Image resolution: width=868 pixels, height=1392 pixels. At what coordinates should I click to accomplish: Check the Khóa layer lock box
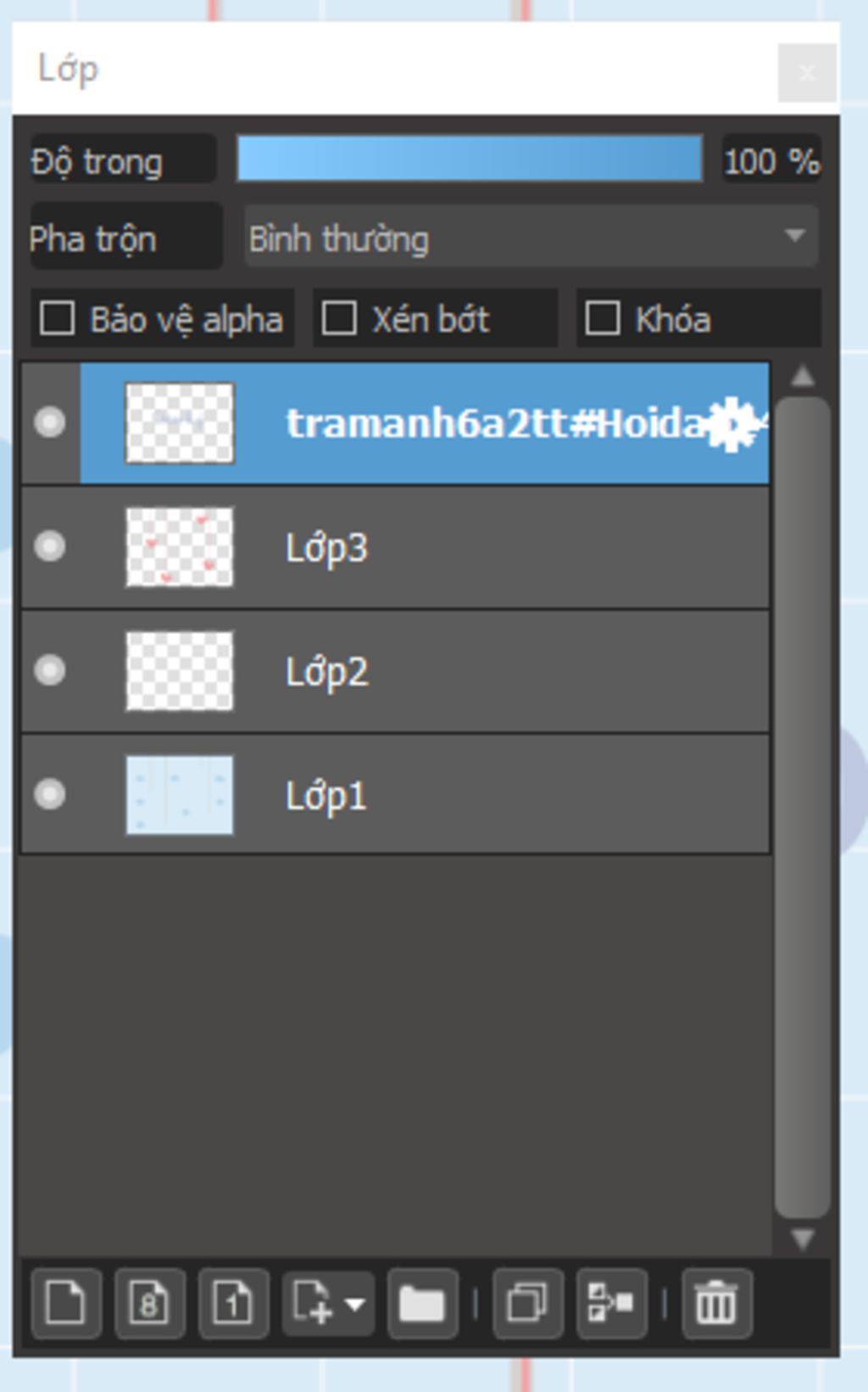(x=603, y=319)
